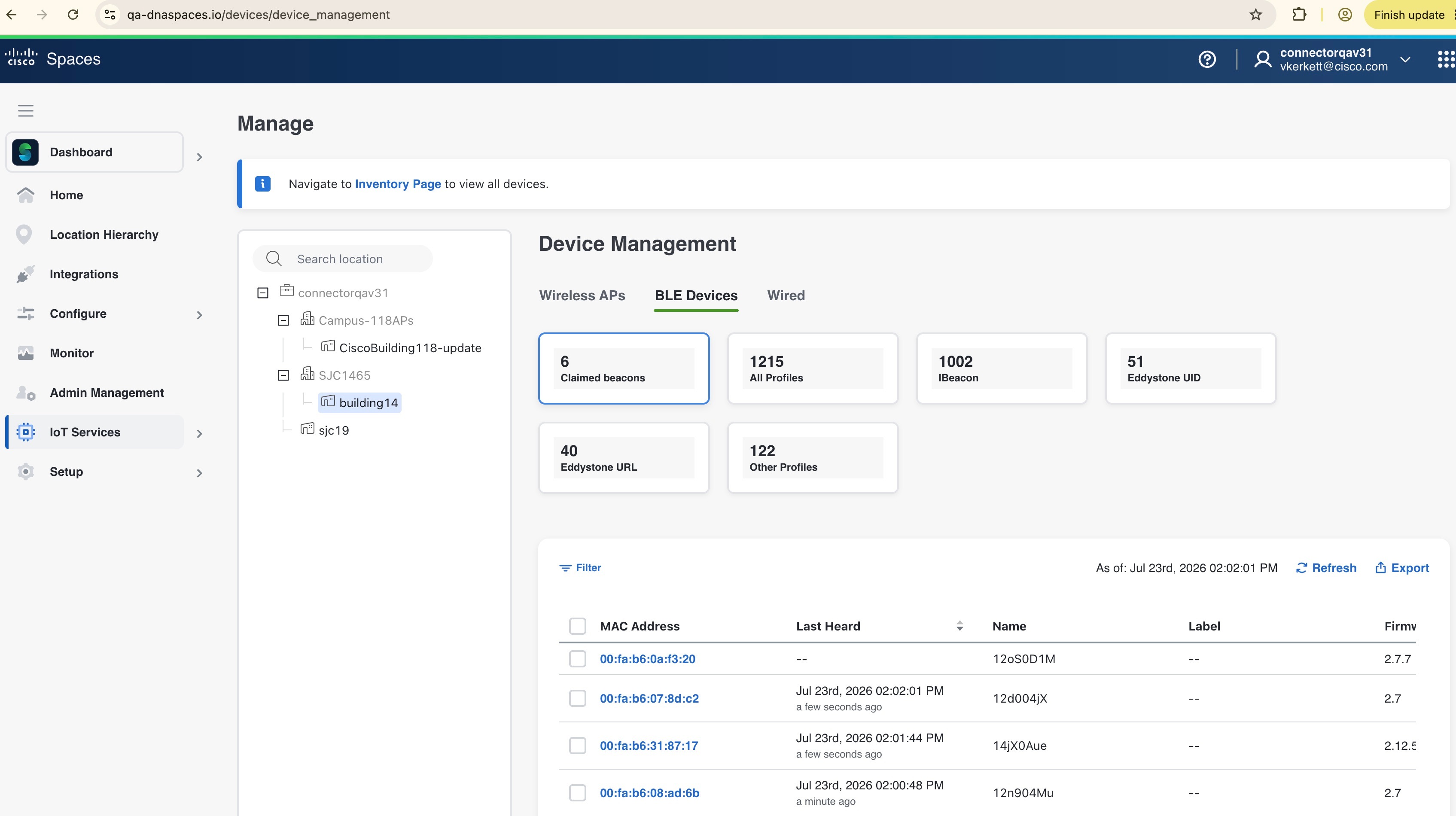Screen dimensions: 1456x816
Task: Click the building icon beside Campus-118APs
Action: point(308,319)
